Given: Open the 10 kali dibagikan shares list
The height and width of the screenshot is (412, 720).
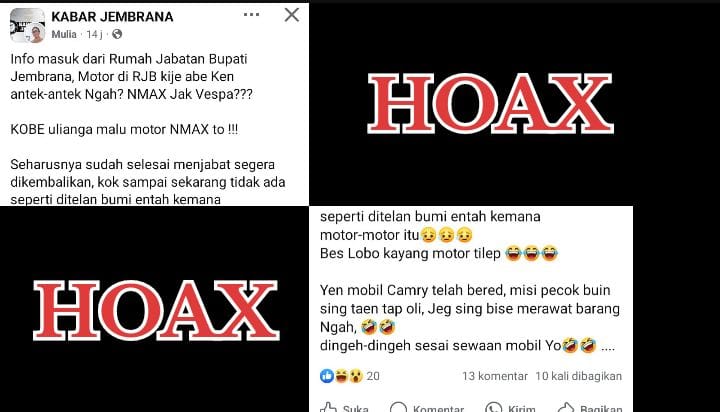Looking at the screenshot, I should (579, 376).
